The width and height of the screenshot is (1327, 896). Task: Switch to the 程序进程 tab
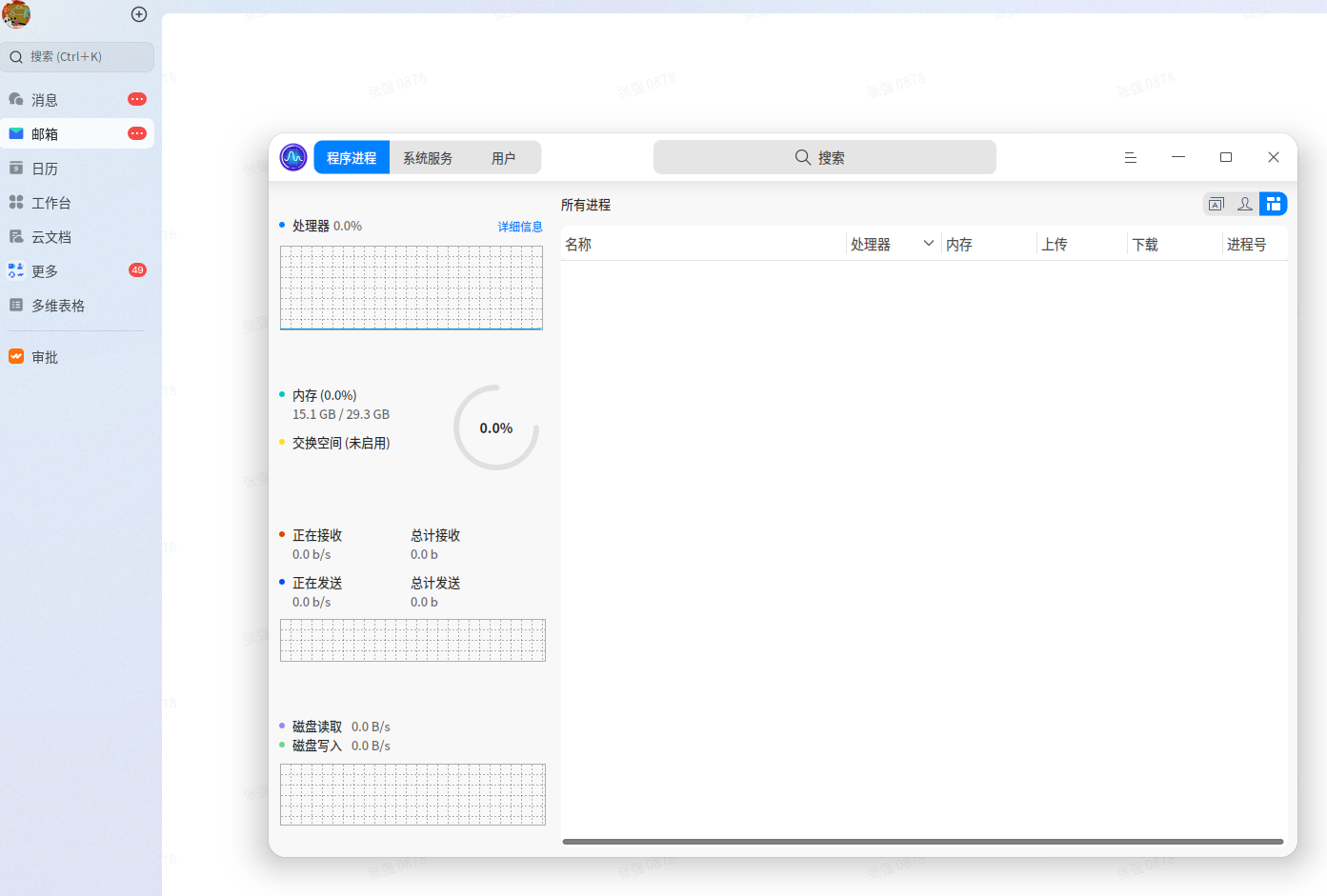coord(352,158)
